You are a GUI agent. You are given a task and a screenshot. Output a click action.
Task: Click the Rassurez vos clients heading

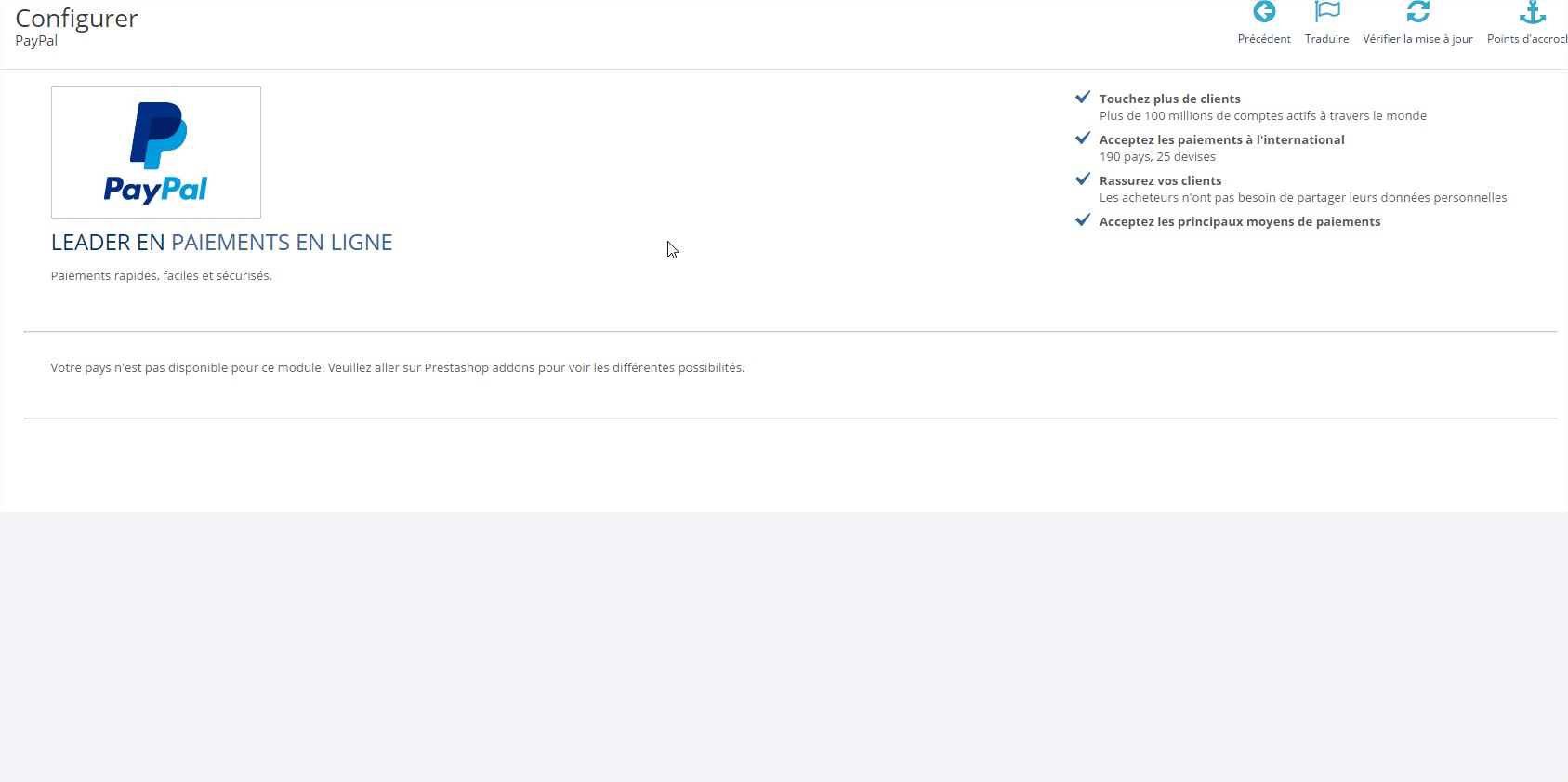tap(1160, 180)
